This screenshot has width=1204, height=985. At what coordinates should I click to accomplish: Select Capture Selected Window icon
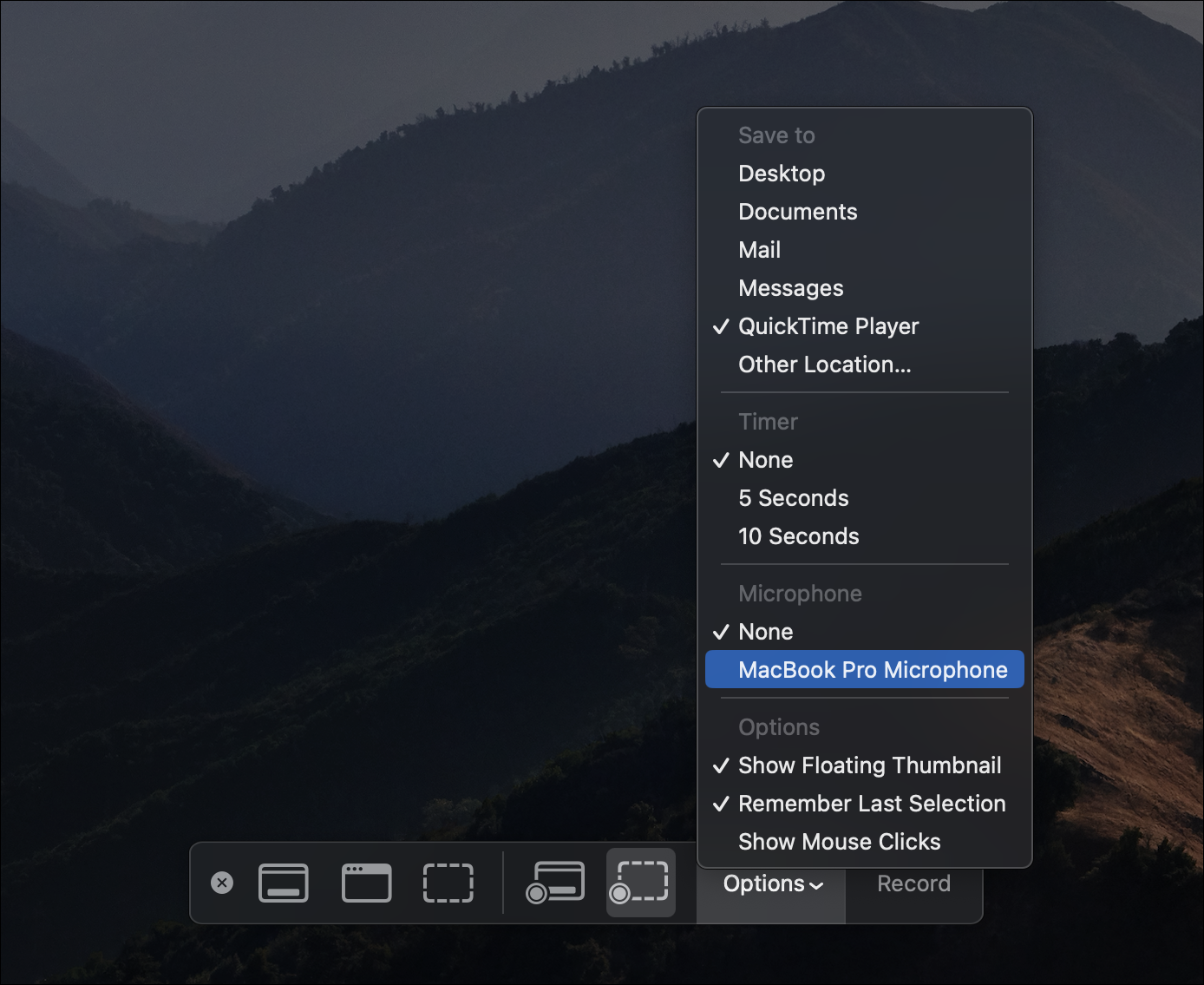[x=367, y=883]
